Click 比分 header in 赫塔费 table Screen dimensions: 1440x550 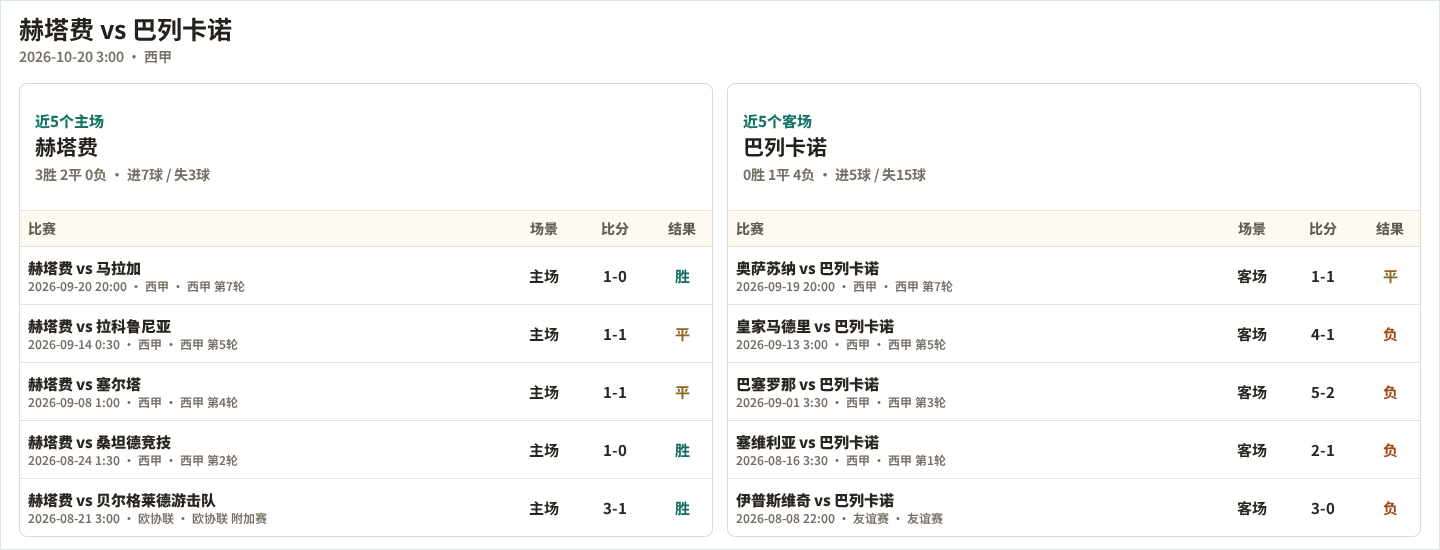click(x=615, y=229)
